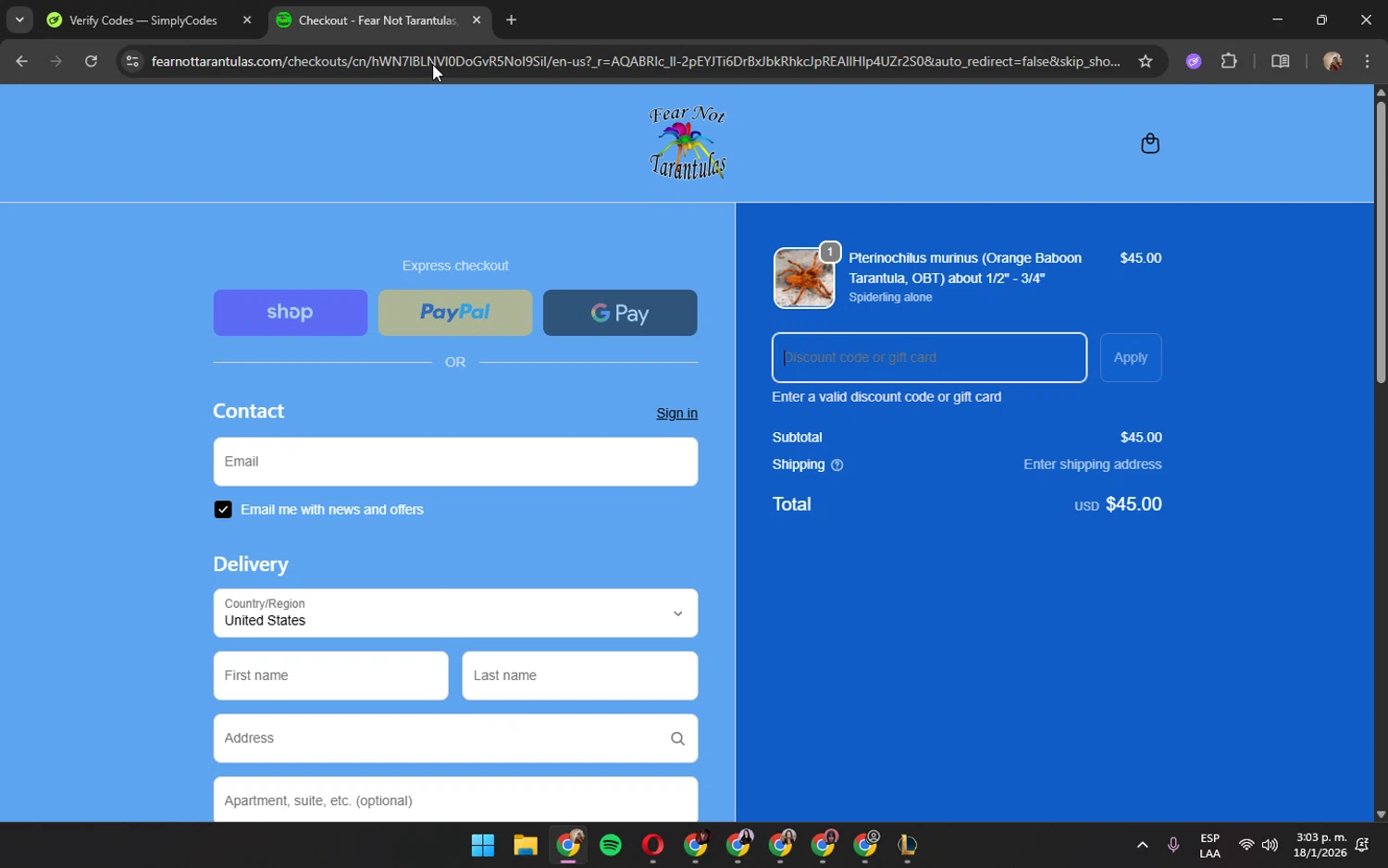
Task: Apply the discount code
Action: 1131,357
